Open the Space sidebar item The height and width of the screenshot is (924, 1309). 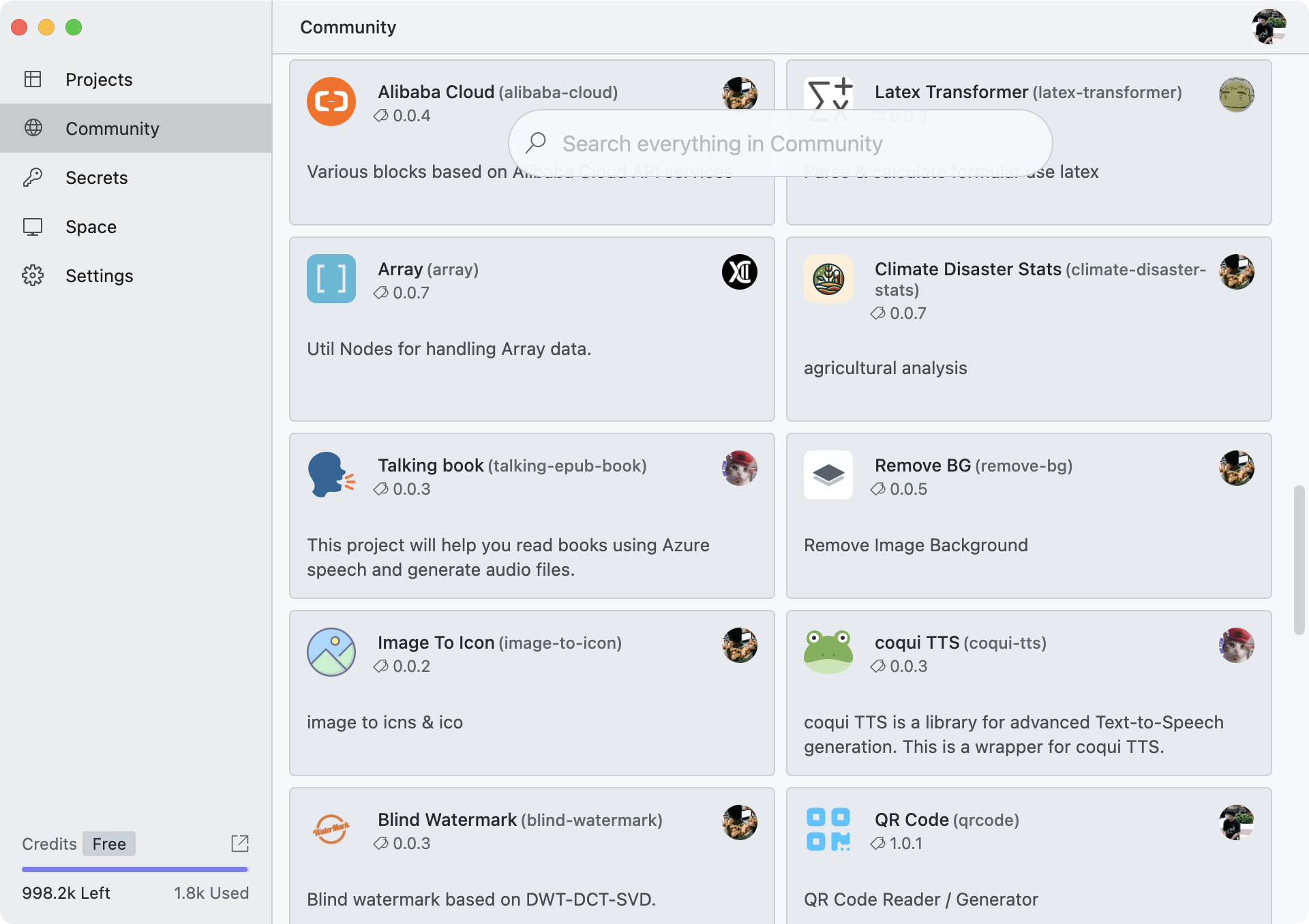click(91, 227)
